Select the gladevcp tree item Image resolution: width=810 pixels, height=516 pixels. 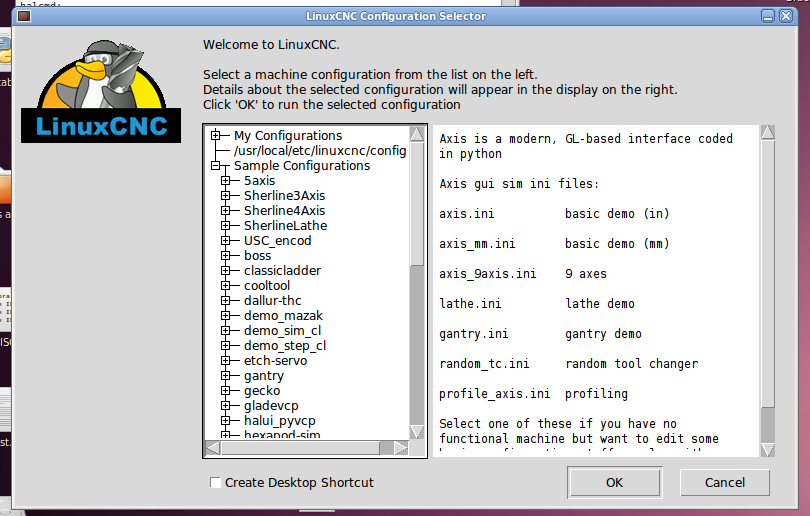coord(271,406)
